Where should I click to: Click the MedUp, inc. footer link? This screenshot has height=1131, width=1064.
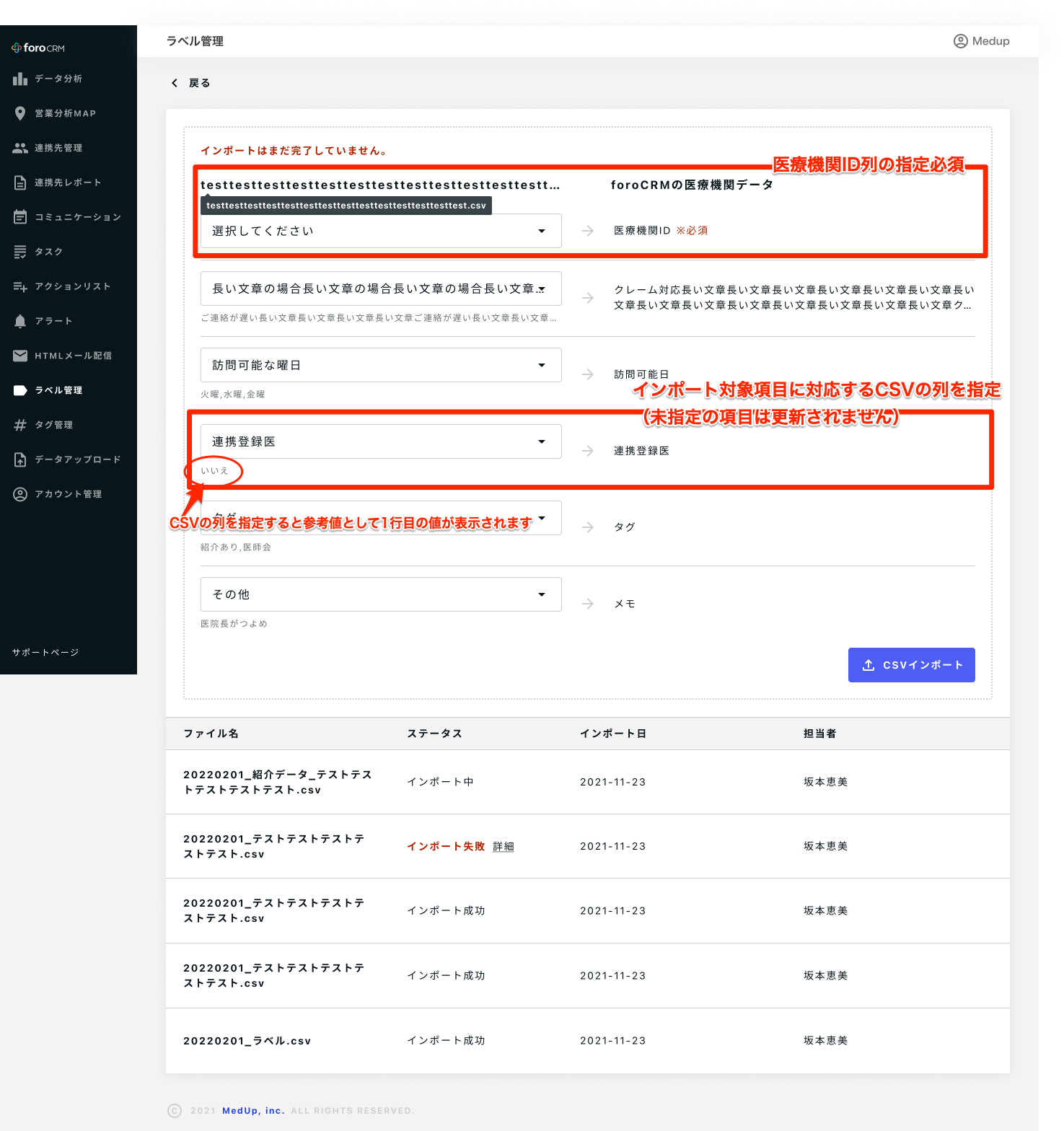(x=253, y=1111)
